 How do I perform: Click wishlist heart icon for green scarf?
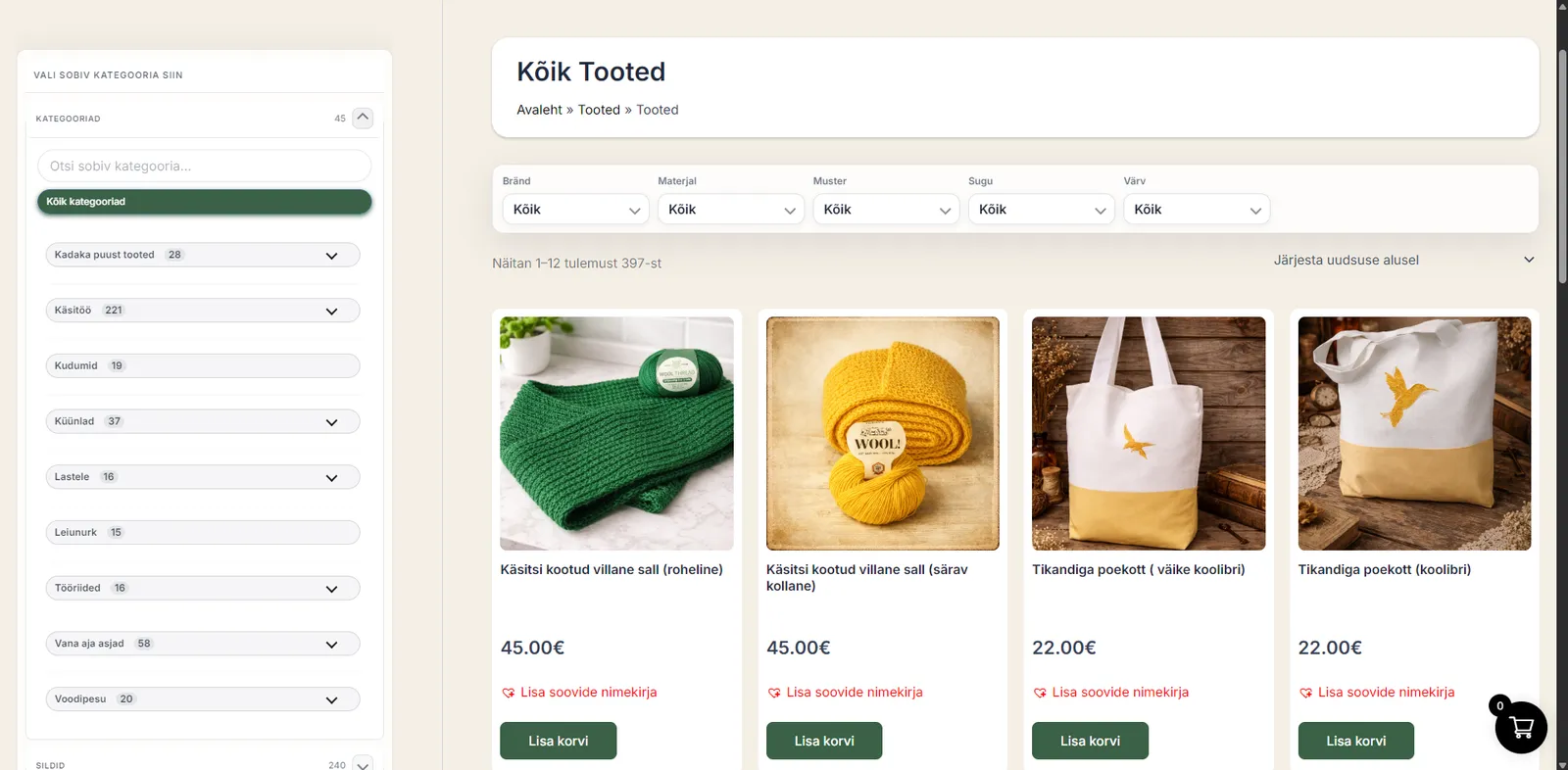tap(508, 693)
